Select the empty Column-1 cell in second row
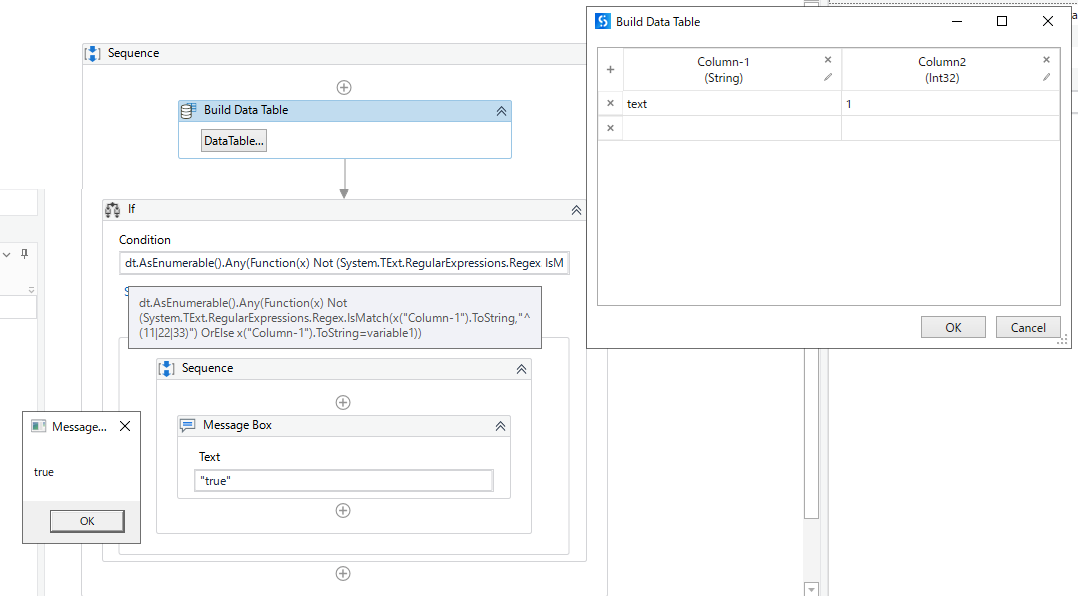 [x=732, y=128]
